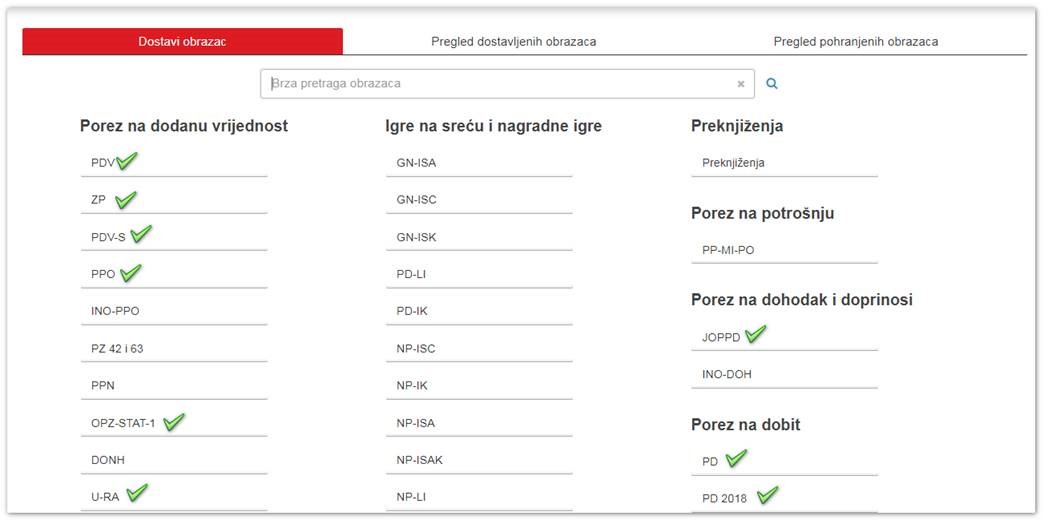Click the green checkmark beside JOPPD
This screenshot has width=1044, height=520.
[x=756, y=334]
